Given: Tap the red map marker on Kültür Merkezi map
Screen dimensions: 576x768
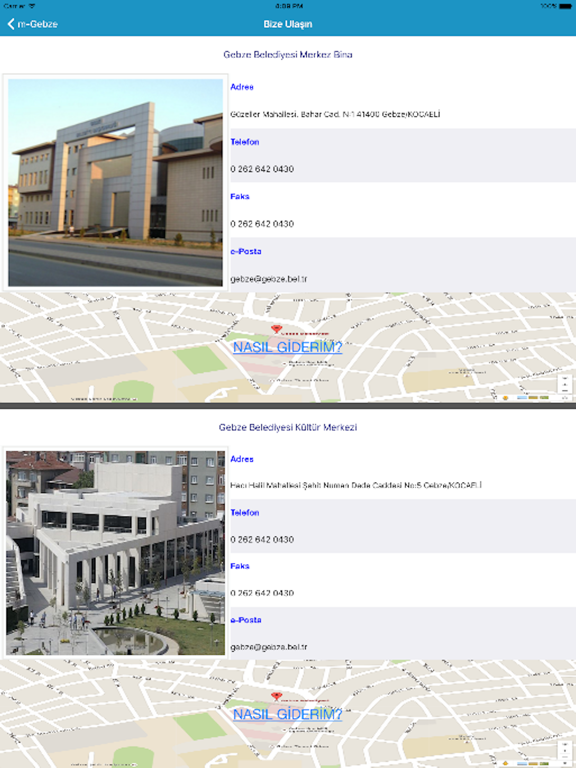Looking at the screenshot, I should [x=276, y=696].
